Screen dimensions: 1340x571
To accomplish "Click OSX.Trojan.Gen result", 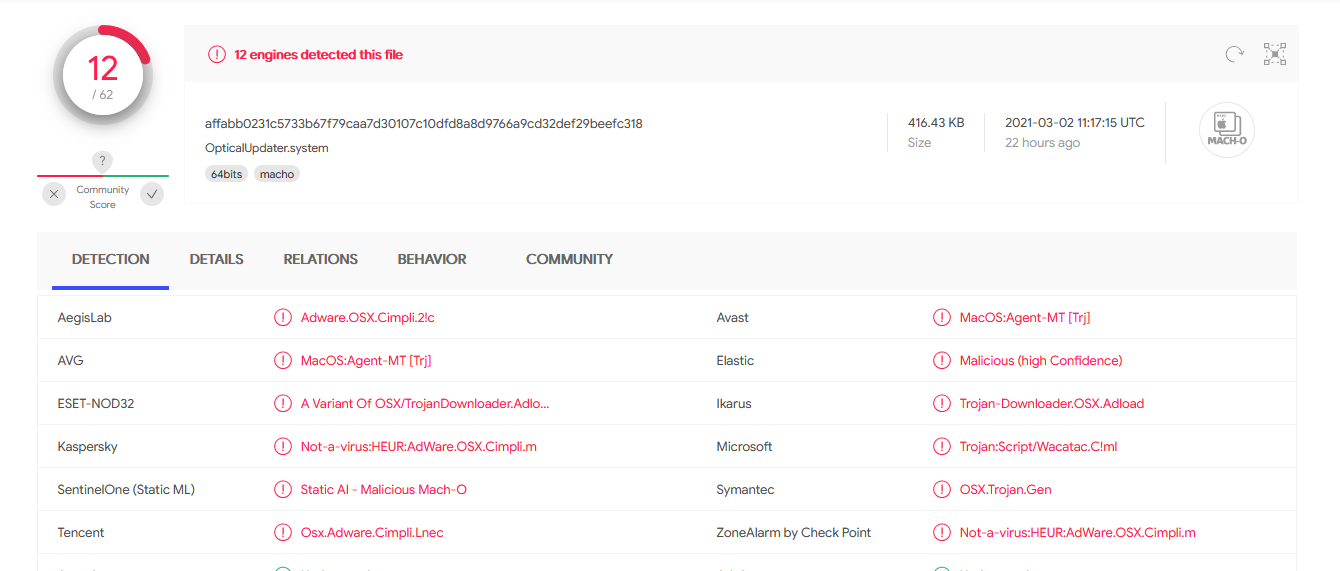I will pos(1006,490).
